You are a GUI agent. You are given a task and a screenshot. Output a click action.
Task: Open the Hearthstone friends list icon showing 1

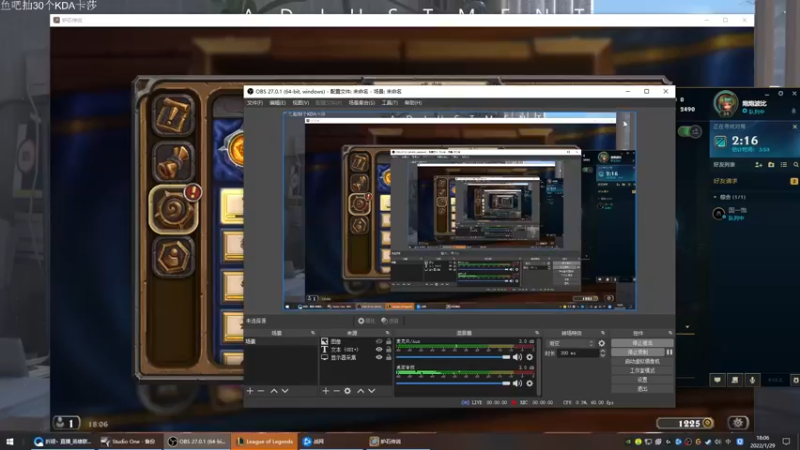click(66, 422)
